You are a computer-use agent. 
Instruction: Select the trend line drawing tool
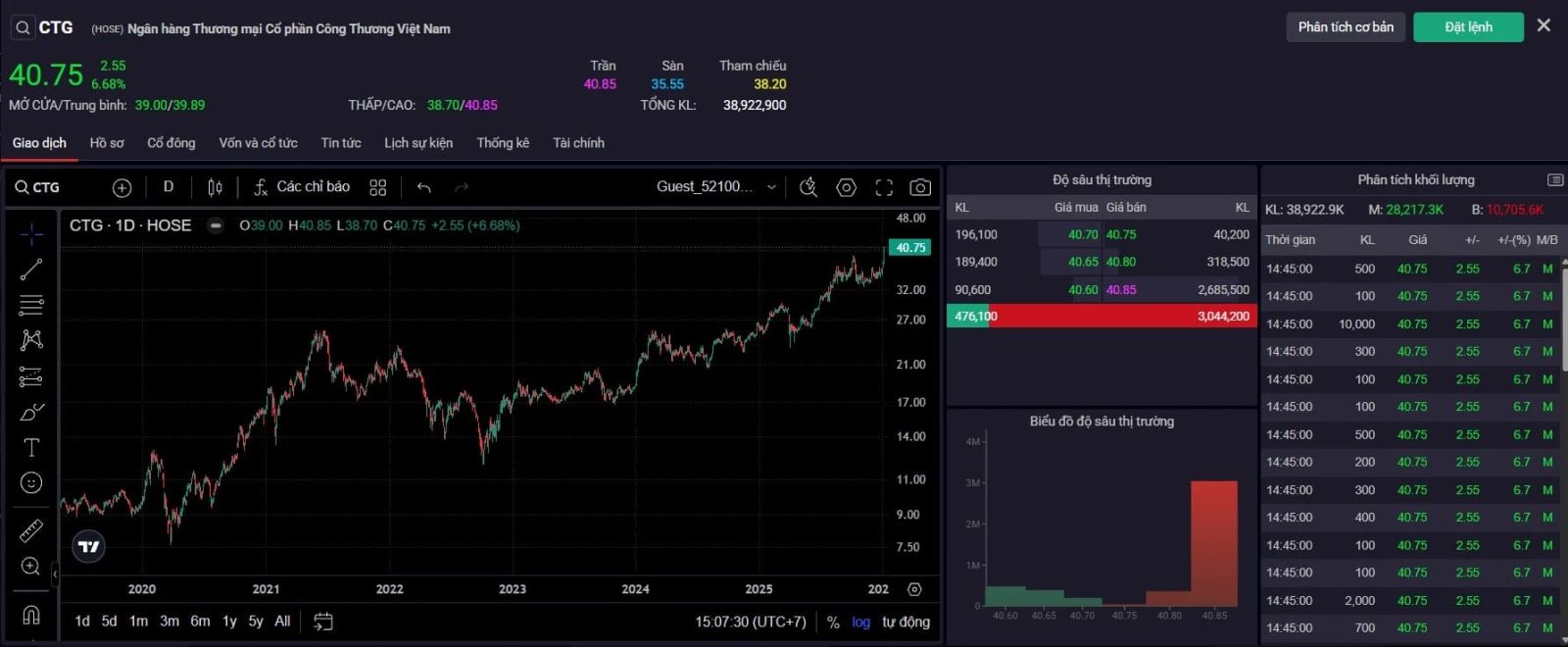[31, 270]
